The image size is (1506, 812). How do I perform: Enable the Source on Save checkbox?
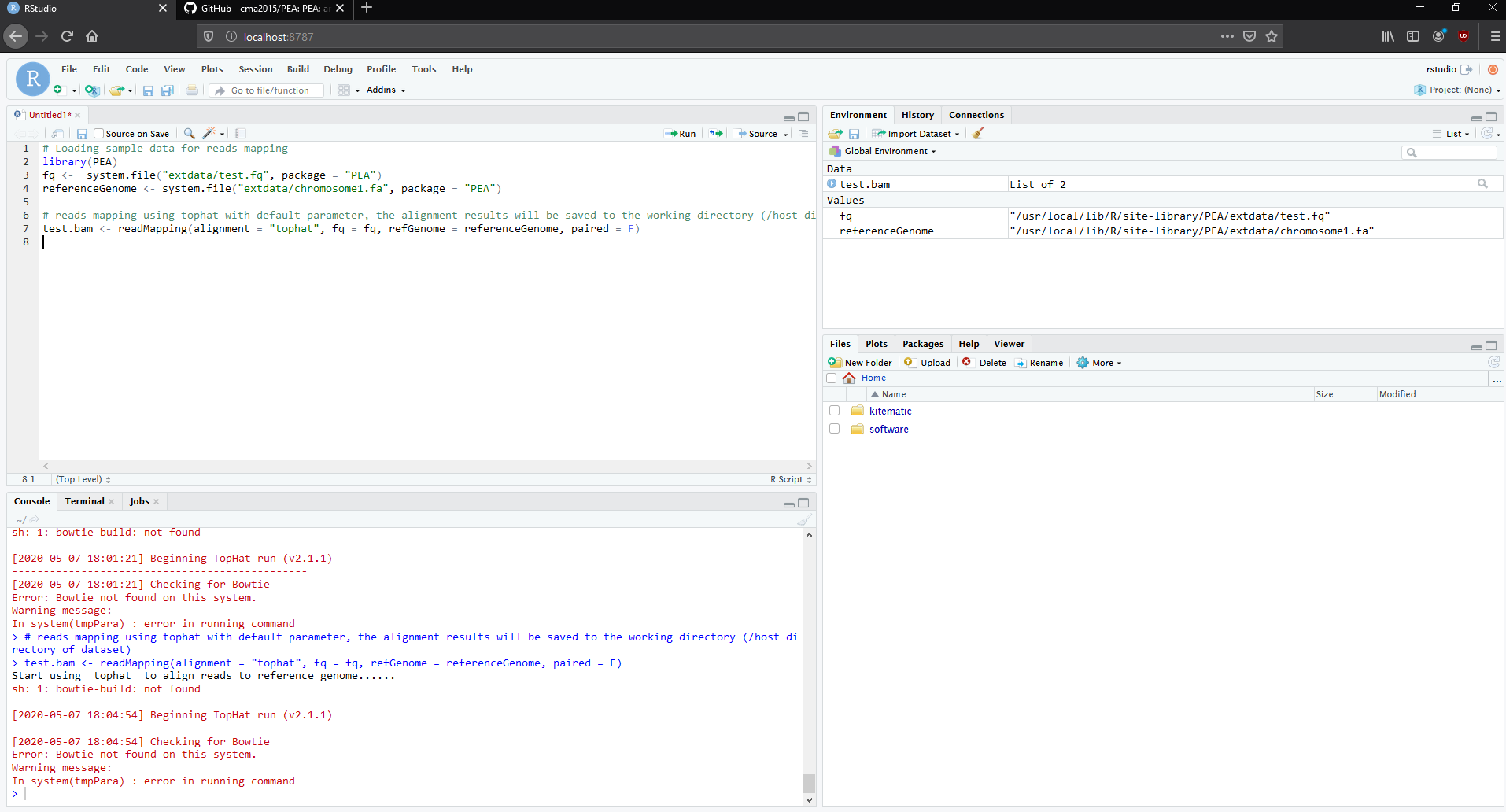(x=99, y=134)
